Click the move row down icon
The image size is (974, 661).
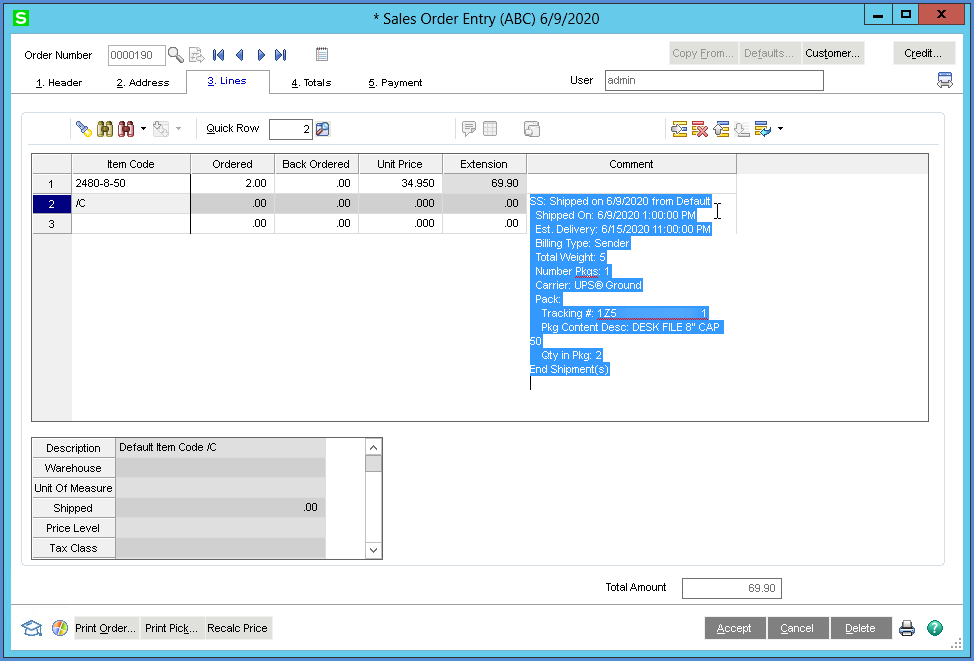point(742,129)
